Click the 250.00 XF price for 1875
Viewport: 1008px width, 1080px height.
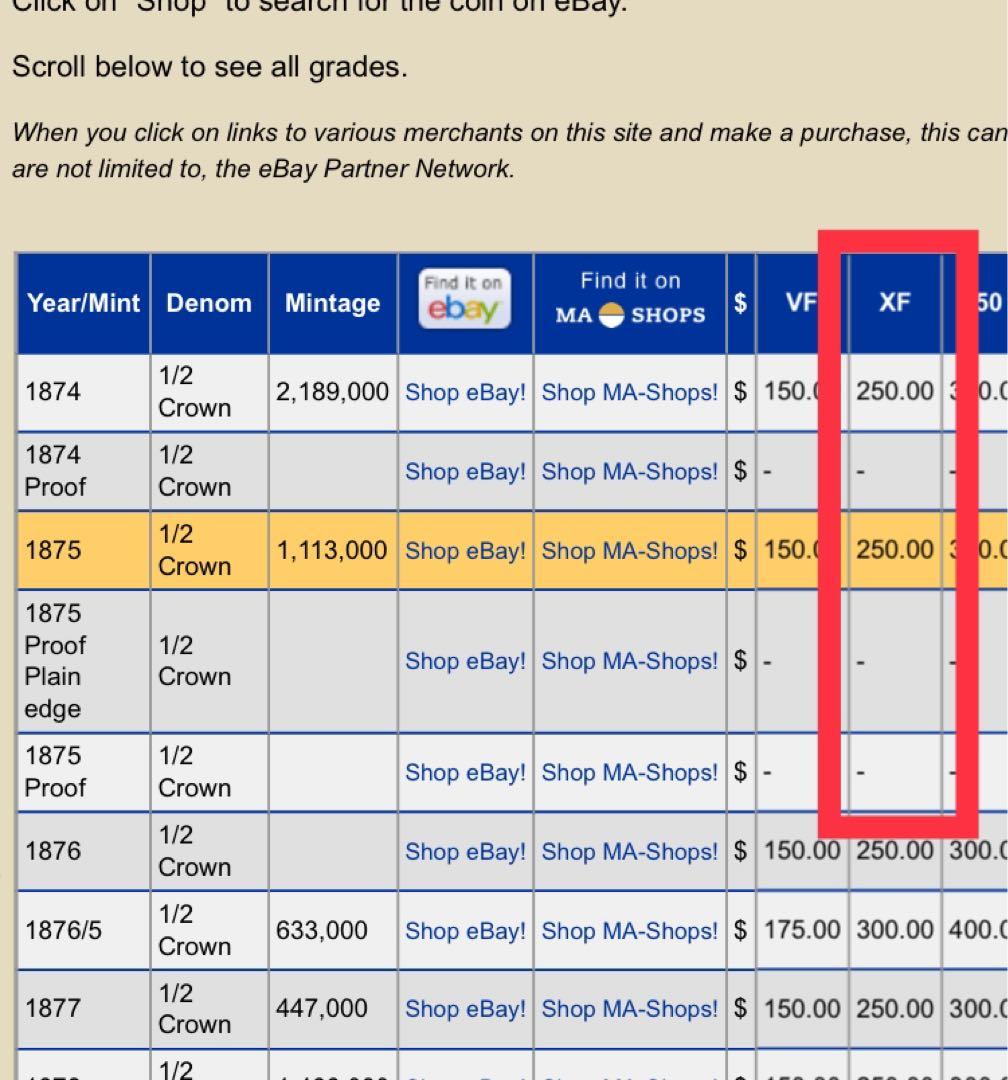(x=894, y=550)
